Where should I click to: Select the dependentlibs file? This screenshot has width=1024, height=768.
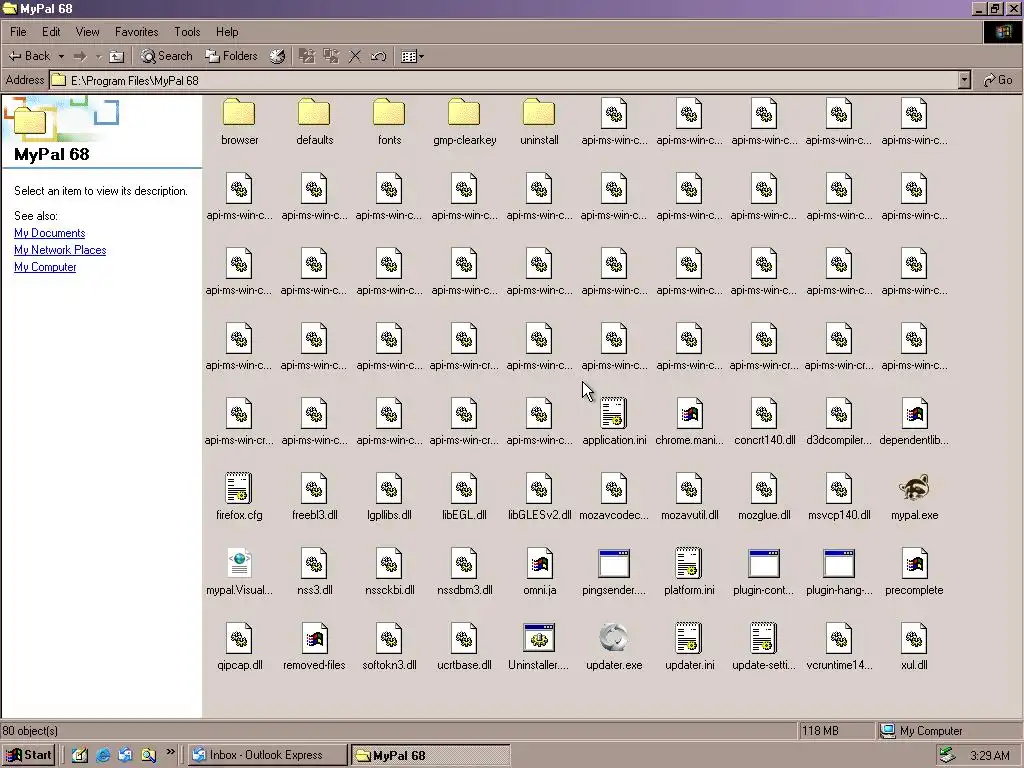pyautogui.click(x=914, y=421)
